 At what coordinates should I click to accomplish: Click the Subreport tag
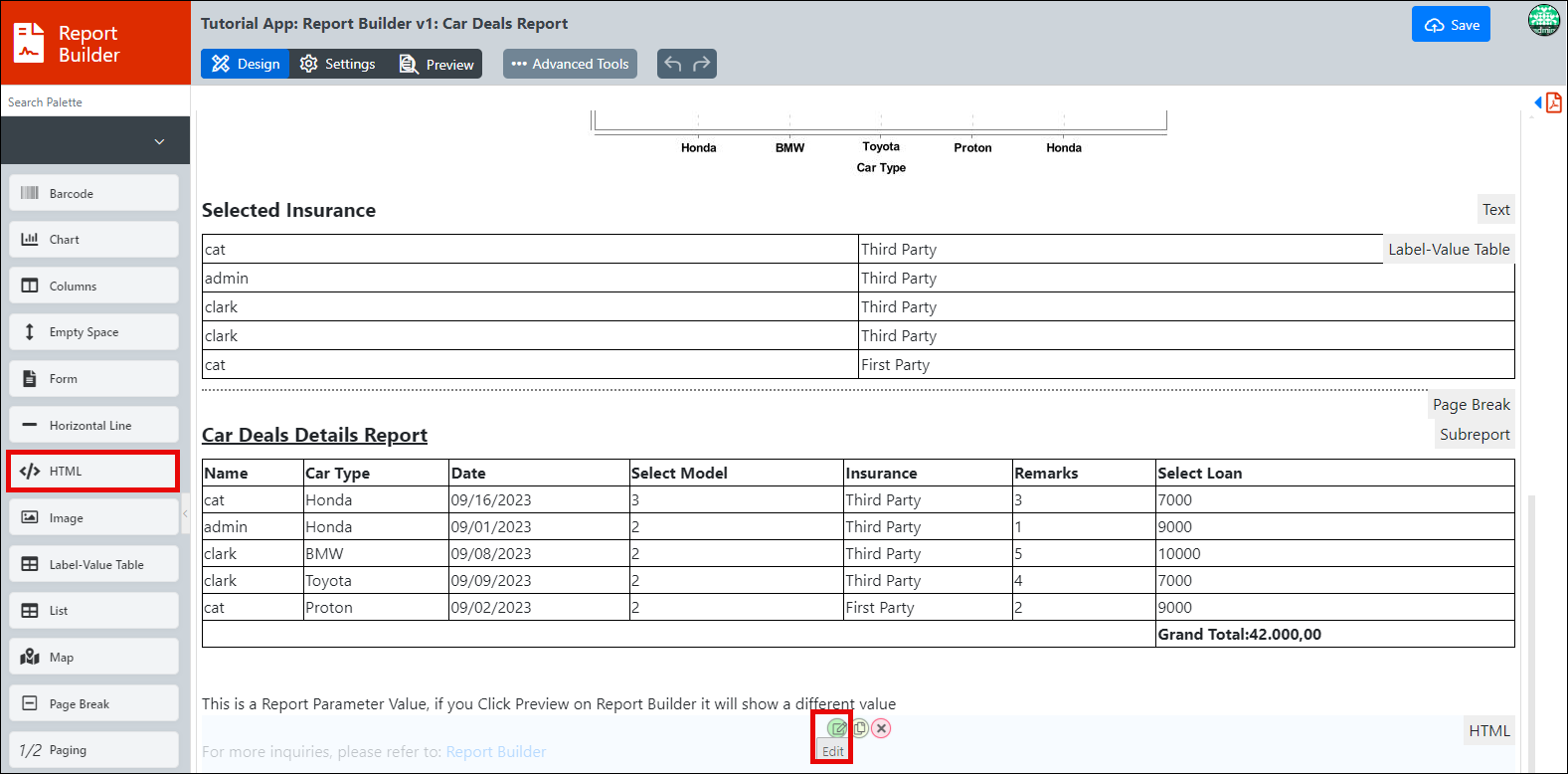1475,435
